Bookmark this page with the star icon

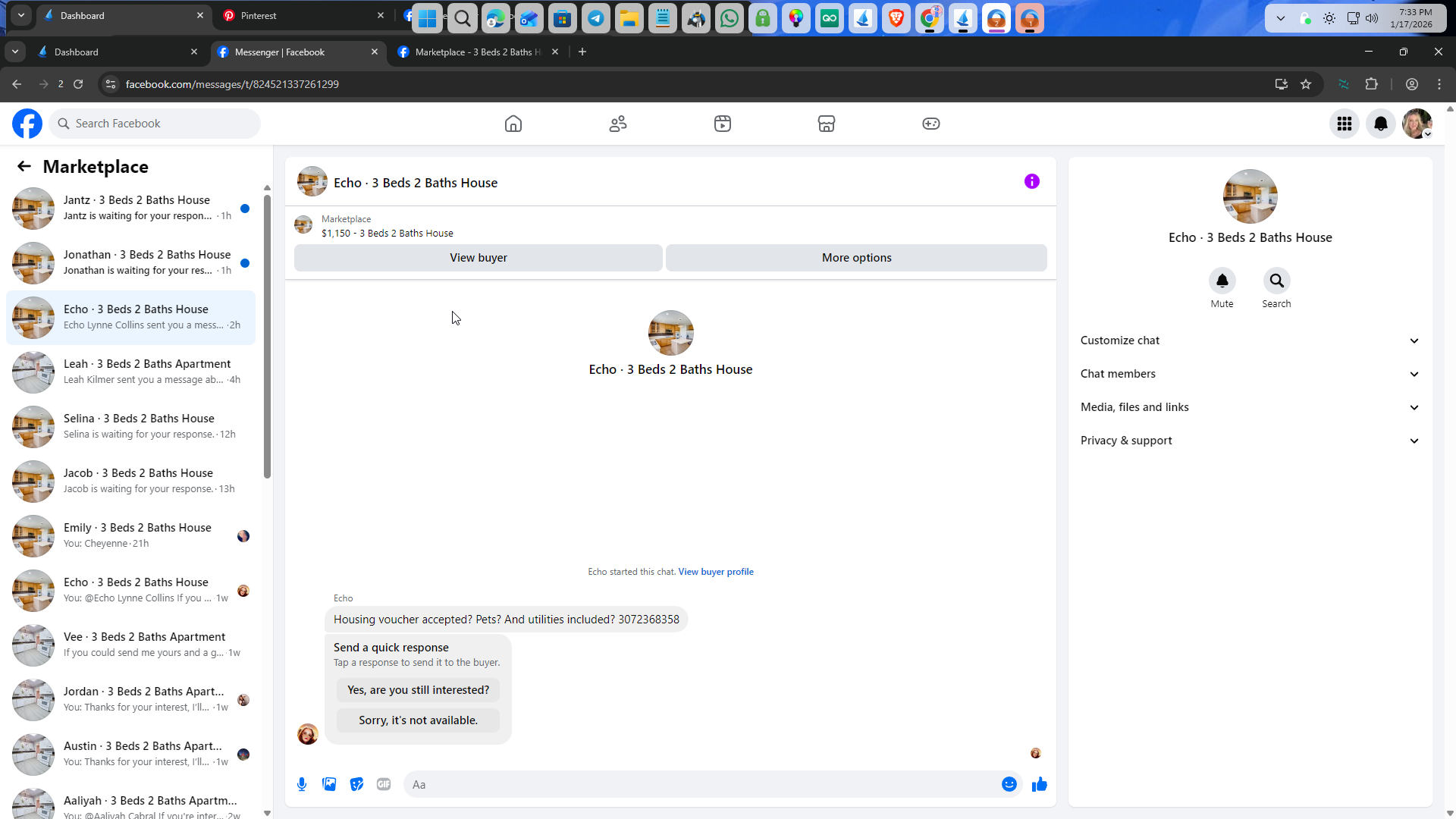pos(1306,84)
